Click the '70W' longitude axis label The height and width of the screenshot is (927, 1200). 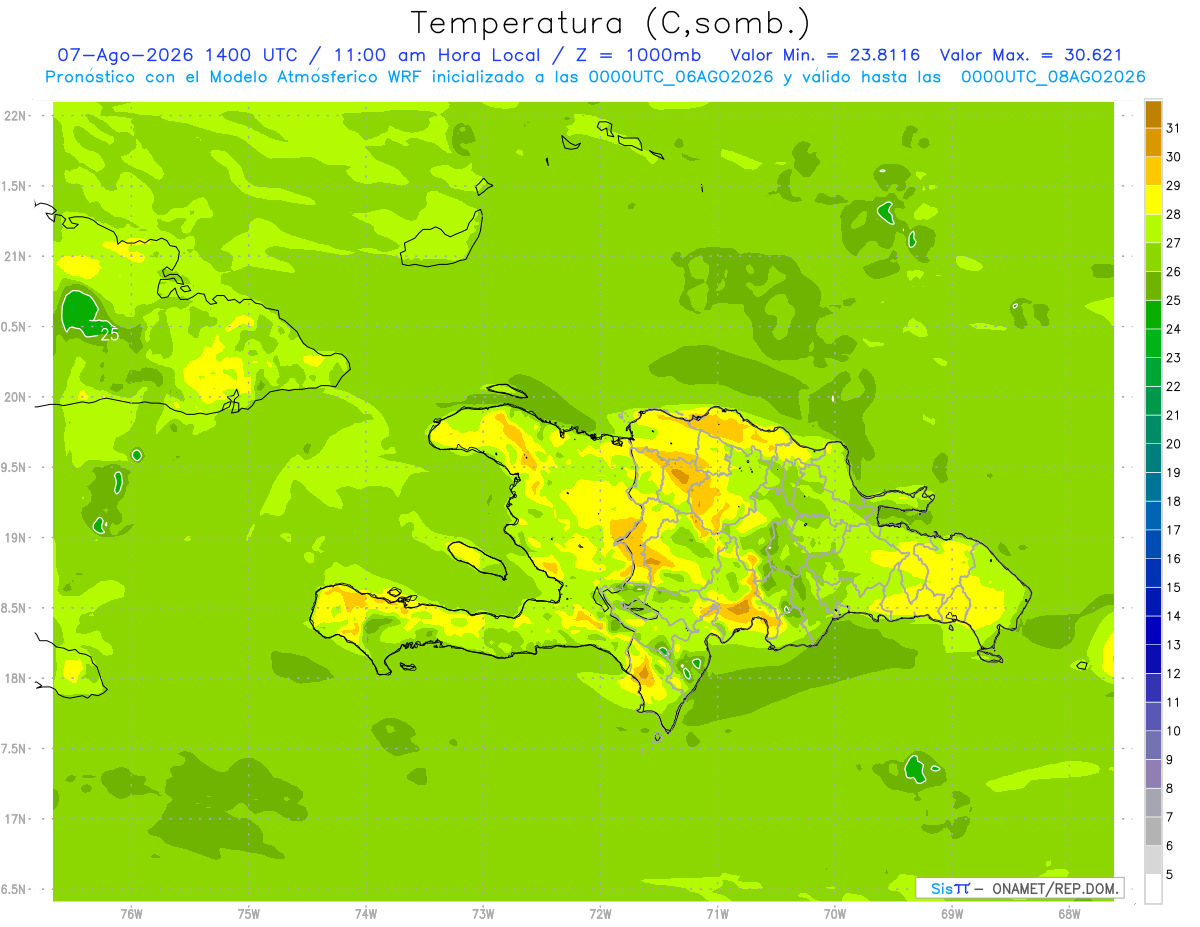835,915
